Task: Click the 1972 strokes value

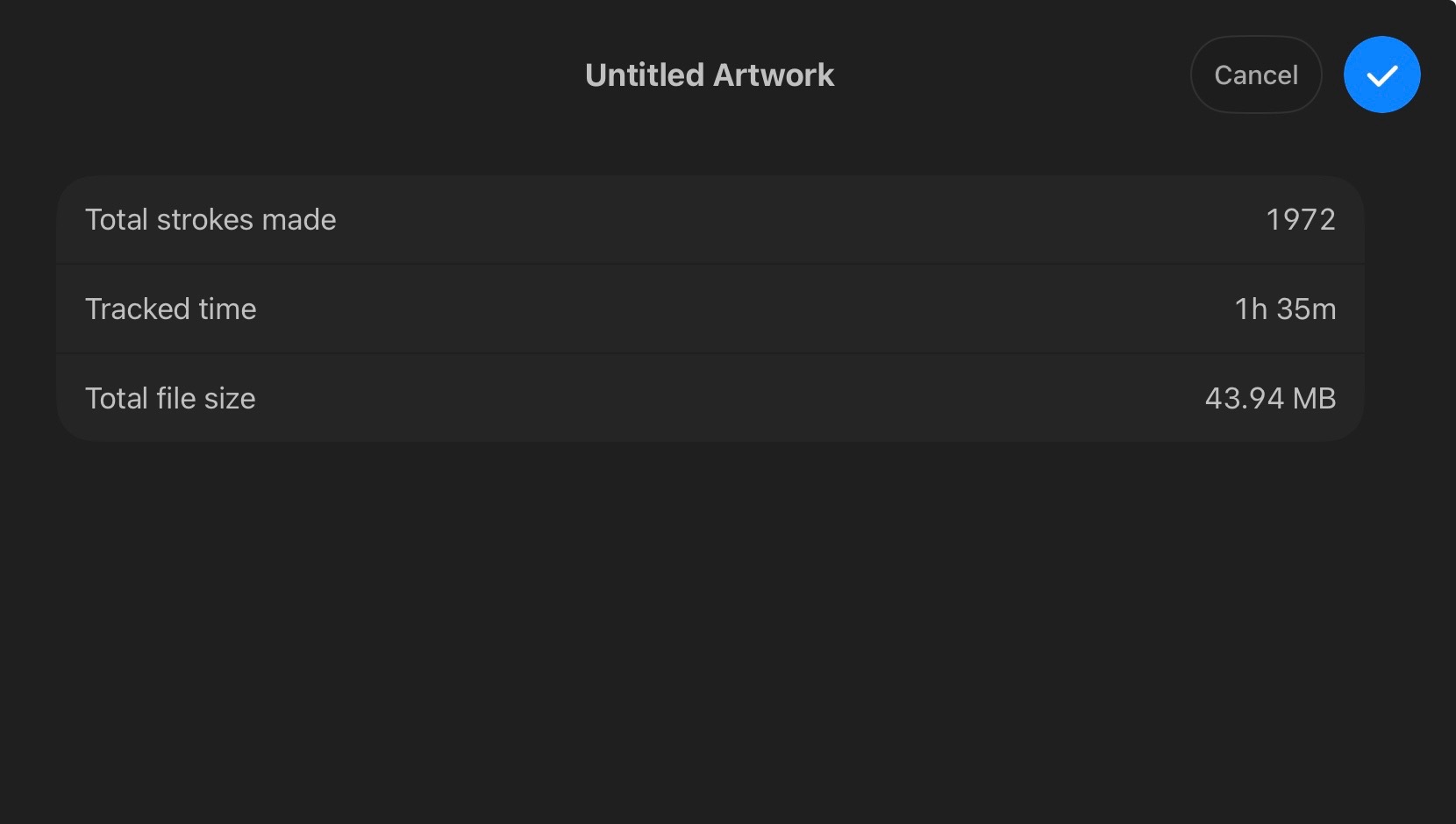Action: [x=1301, y=219]
